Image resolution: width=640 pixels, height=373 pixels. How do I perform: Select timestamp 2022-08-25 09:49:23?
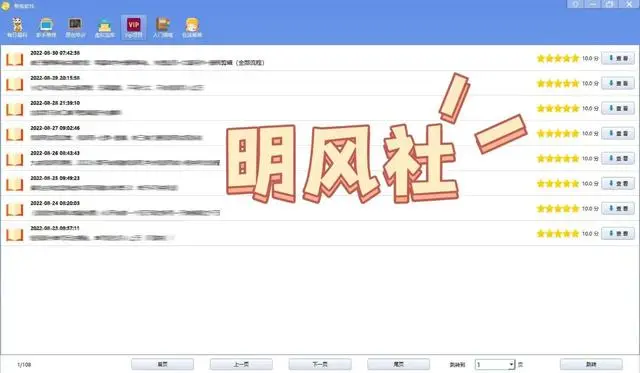coord(55,178)
